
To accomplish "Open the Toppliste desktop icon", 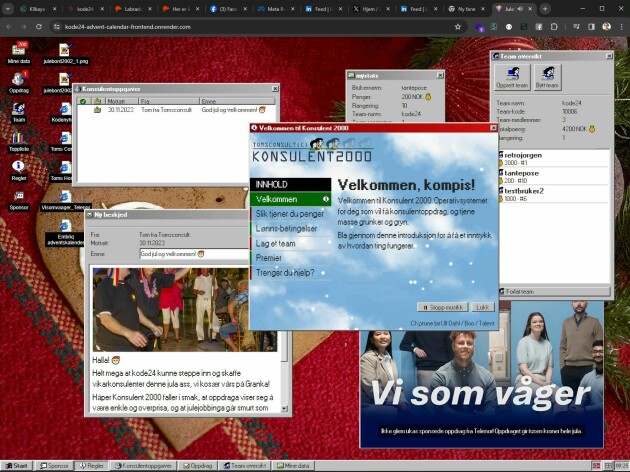I will [18, 141].
